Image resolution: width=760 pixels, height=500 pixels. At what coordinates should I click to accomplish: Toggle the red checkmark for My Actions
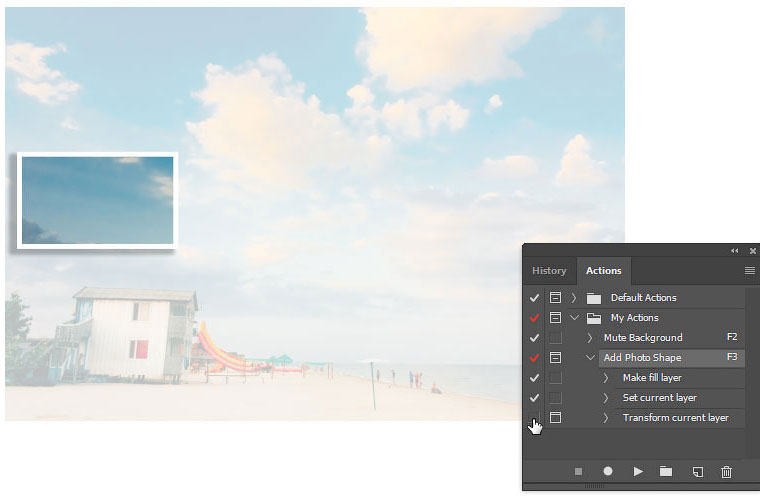[534, 318]
